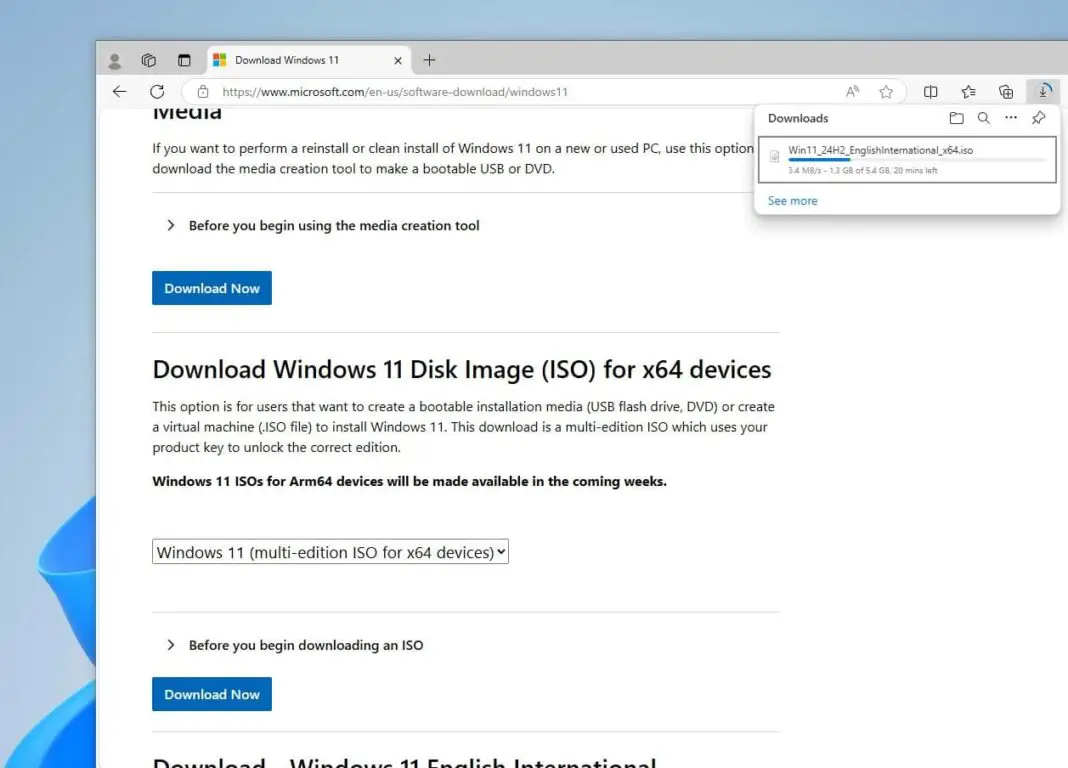Click the site permissions lock icon
Image resolution: width=1068 pixels, height=768 pixels.
pos(203,91)
